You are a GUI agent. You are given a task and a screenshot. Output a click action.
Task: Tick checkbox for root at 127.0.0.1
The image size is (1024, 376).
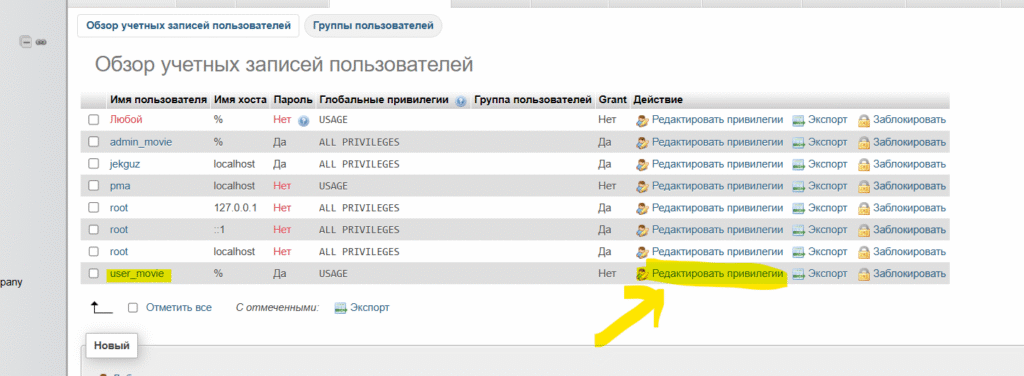tap(93, 208)
